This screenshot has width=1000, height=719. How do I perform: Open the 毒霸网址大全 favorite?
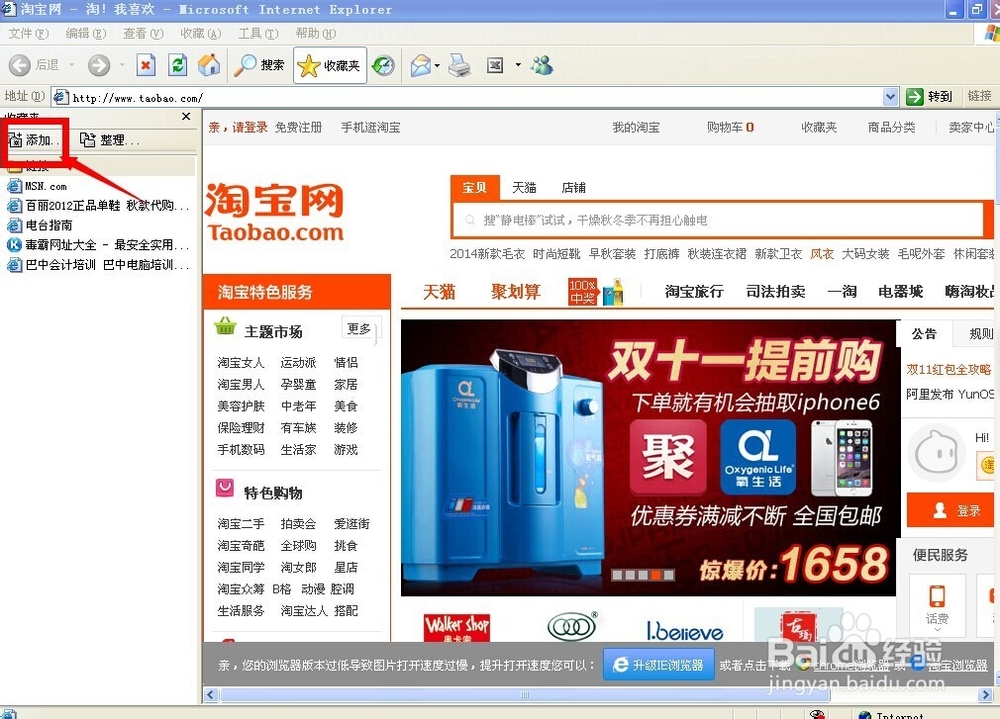98,245
